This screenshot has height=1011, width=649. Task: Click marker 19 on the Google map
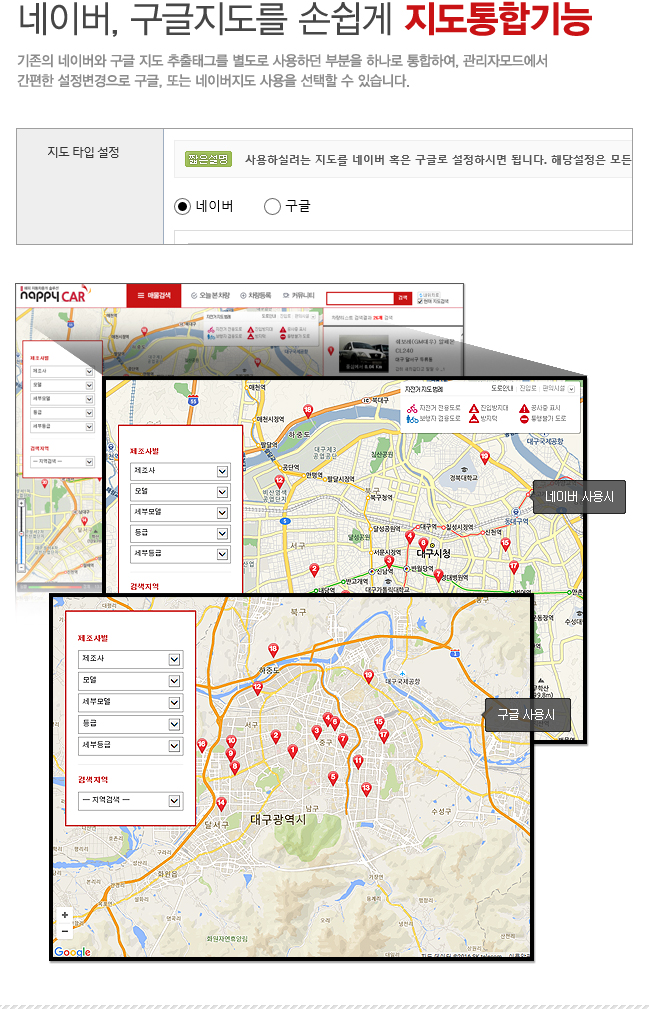(x=368, y=676)
